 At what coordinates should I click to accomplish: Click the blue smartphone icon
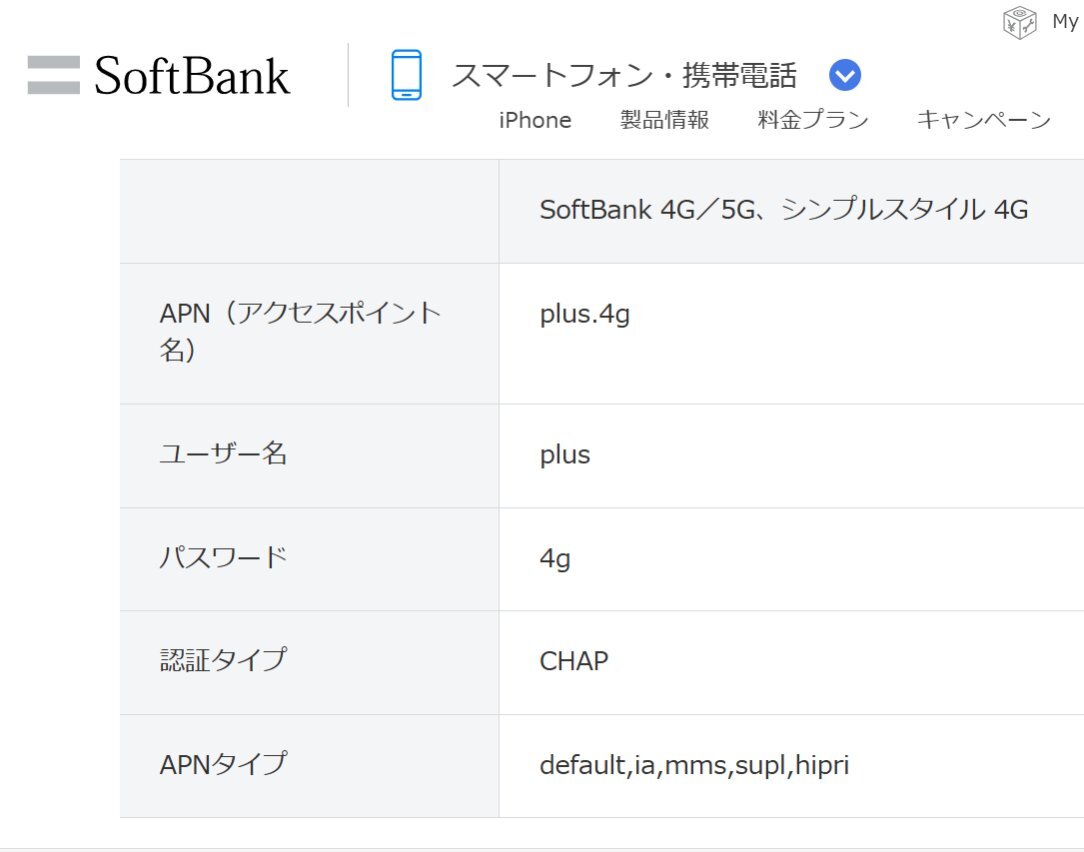click(x=406, y=75)
